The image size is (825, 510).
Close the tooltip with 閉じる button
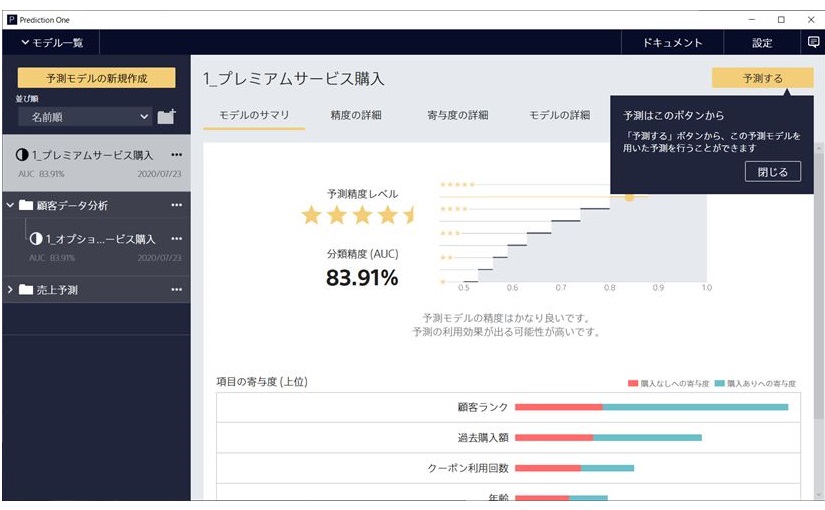point(772,172)
